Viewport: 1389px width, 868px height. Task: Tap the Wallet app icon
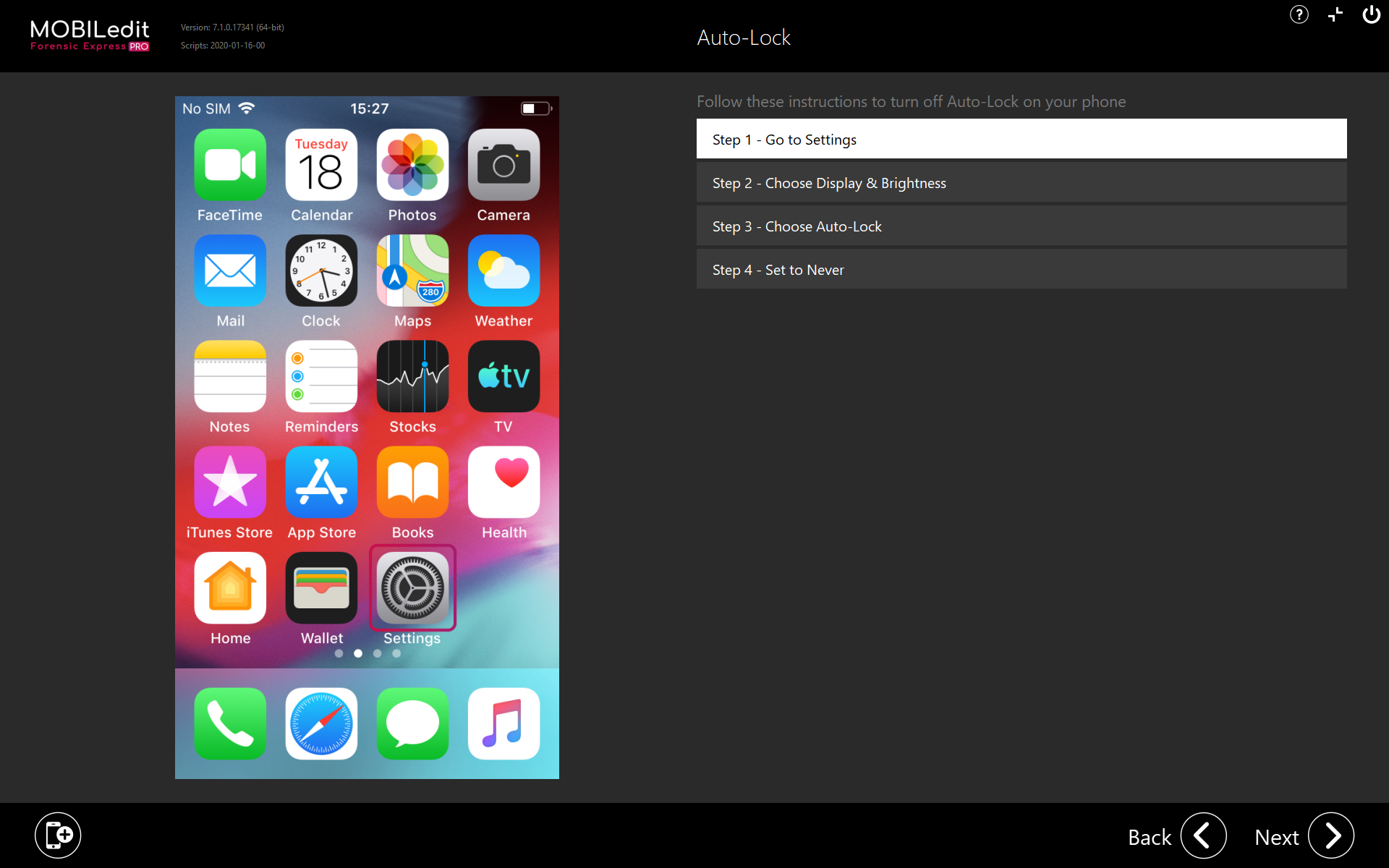(321, 588)
